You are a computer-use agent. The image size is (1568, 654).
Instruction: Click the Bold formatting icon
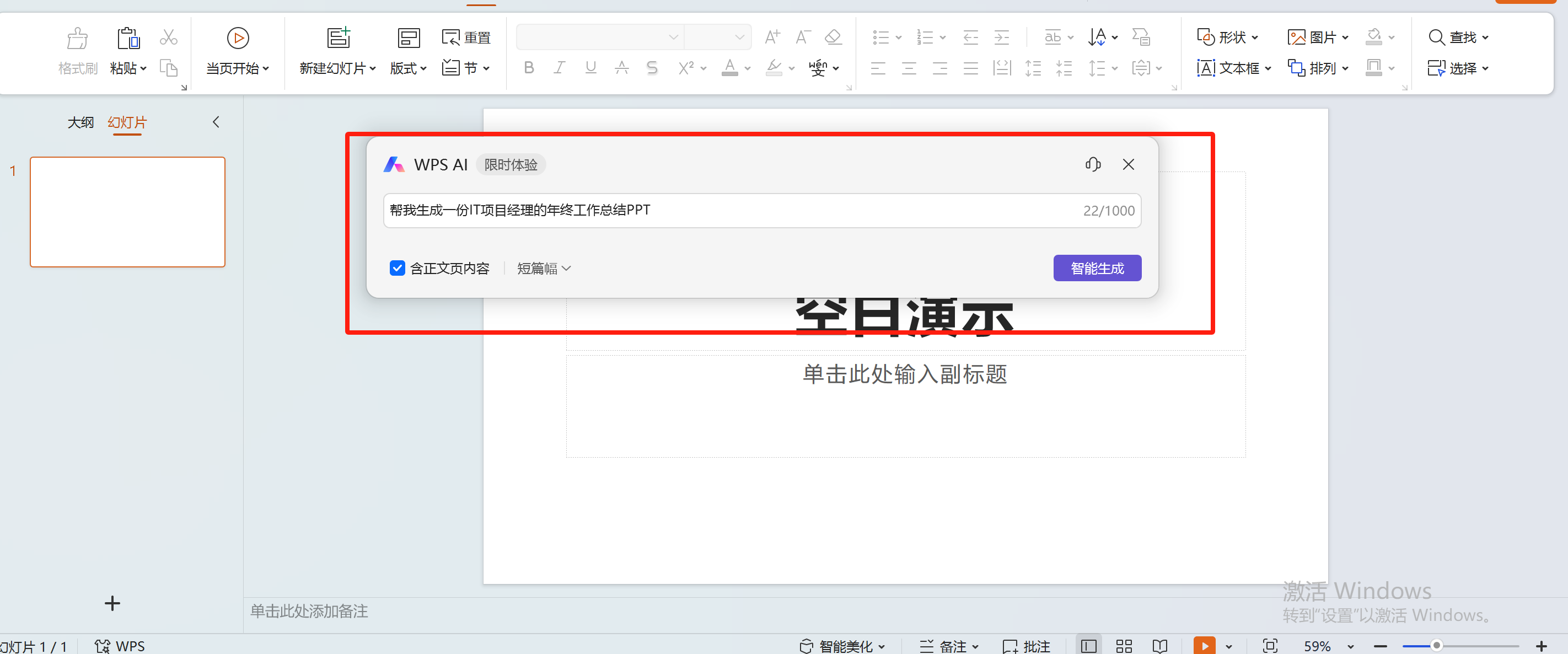[528, 68]
